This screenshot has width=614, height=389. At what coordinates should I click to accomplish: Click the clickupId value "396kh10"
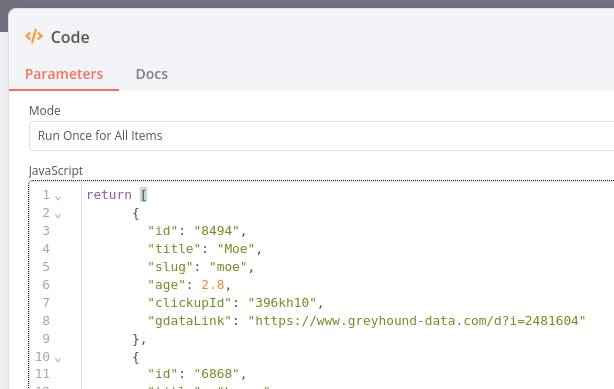(x=282, y=303)
